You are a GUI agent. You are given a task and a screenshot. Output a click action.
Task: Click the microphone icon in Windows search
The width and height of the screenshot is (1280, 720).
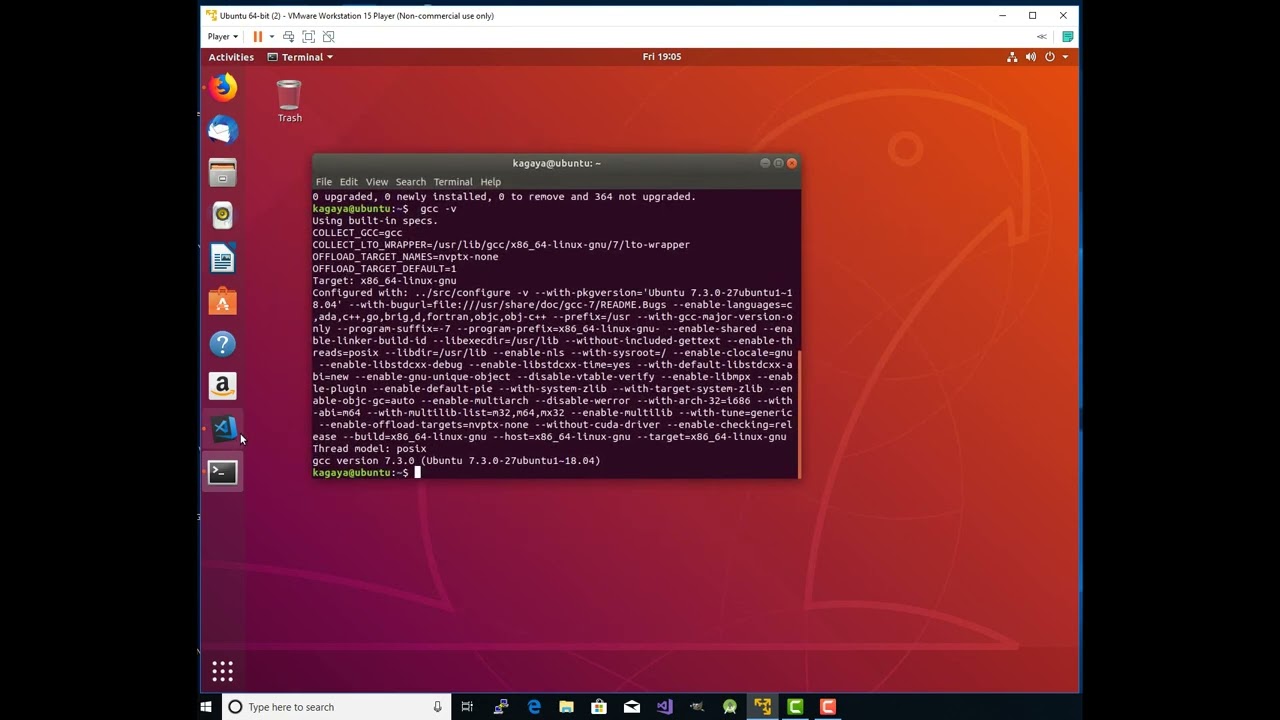coord(437,707)
